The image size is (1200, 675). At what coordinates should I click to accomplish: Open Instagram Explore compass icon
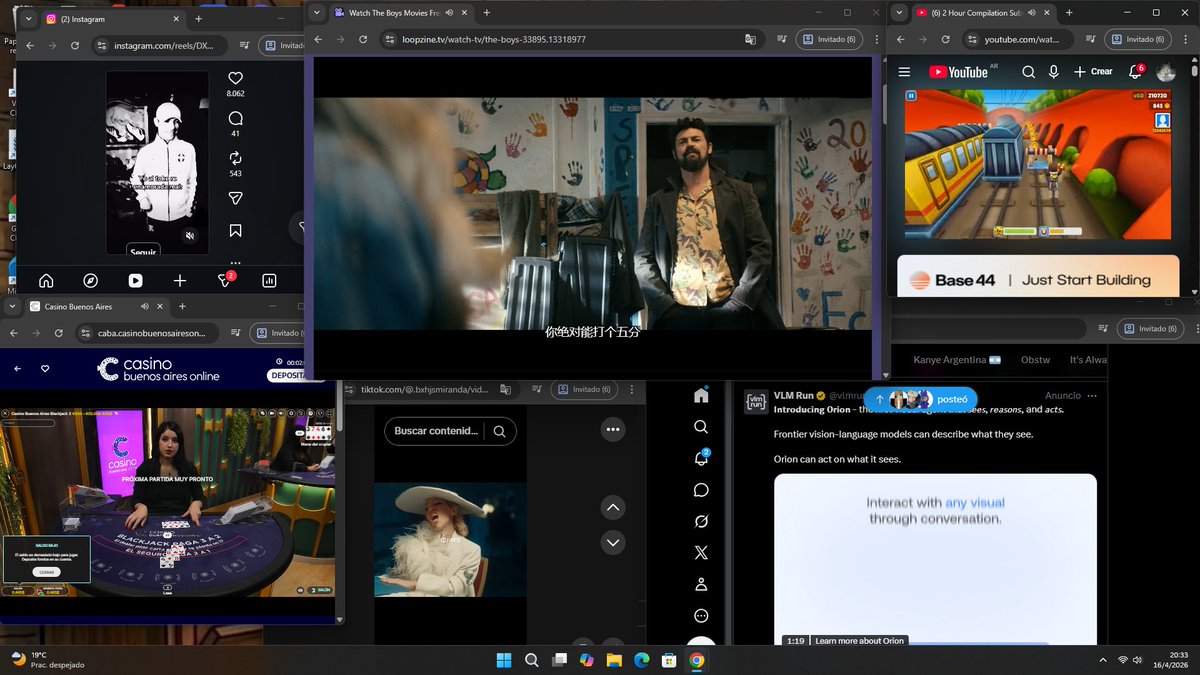click(90, 281)
